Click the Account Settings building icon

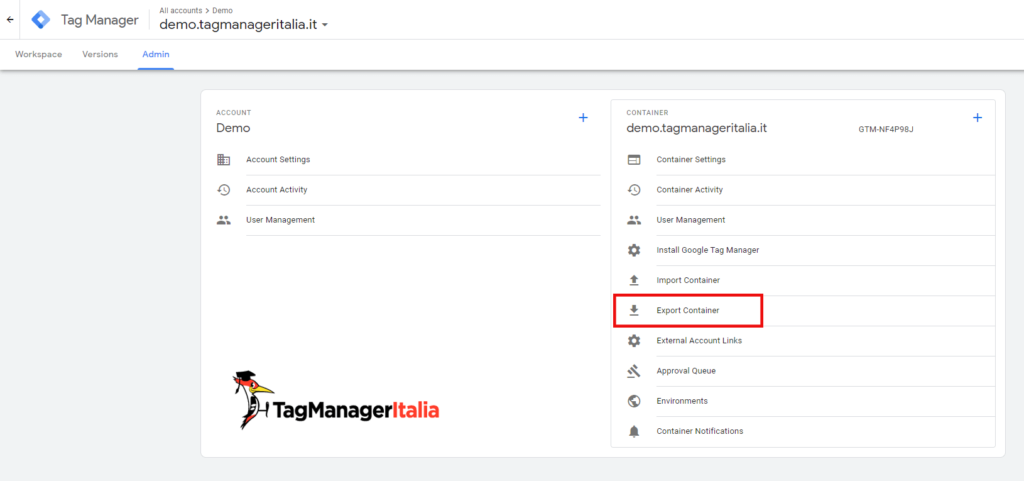(x=223, y=159)
